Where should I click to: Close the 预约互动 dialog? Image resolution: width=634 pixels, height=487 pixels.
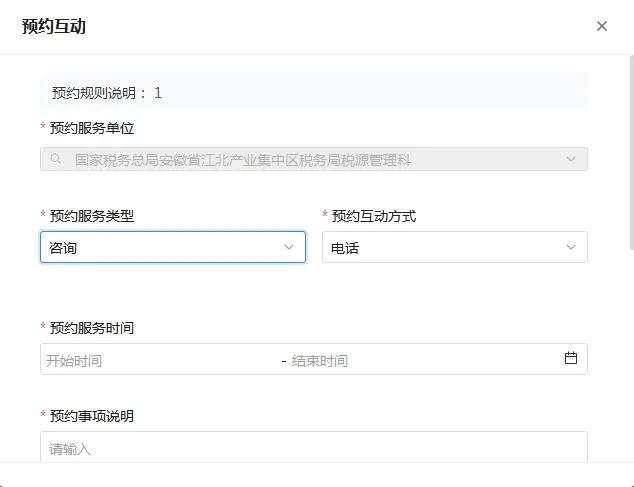tap(602, 26)
